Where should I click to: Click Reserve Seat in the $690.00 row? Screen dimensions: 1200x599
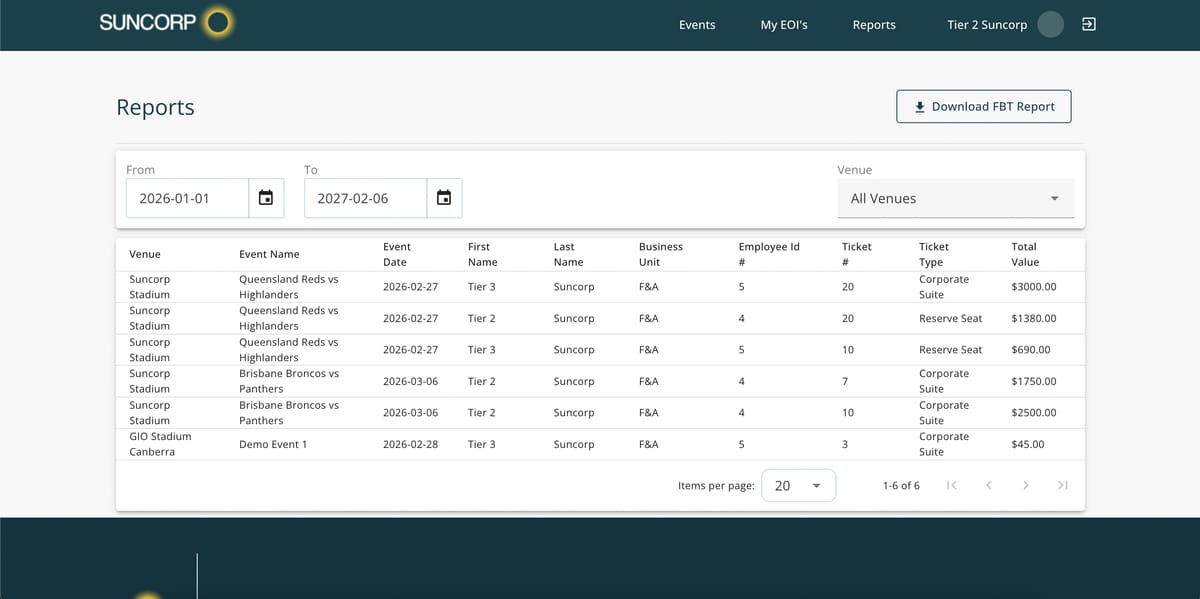click(x=950, y=350)
